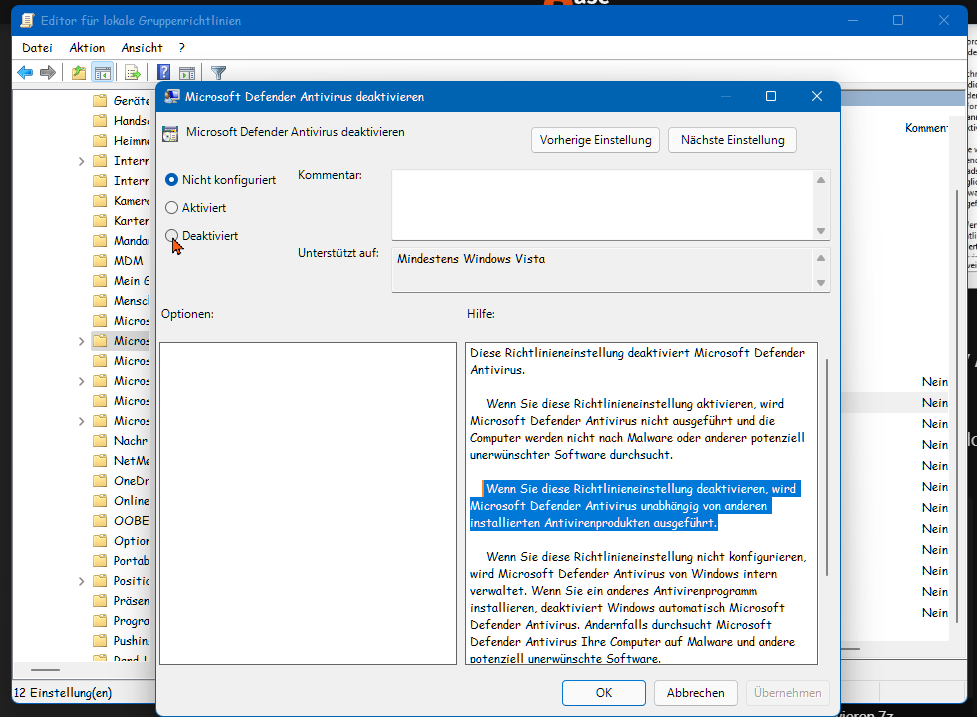977x717 pixels.
Task: Click the editor window's right vertical scrollbar
Action: (x=956, y=405)
